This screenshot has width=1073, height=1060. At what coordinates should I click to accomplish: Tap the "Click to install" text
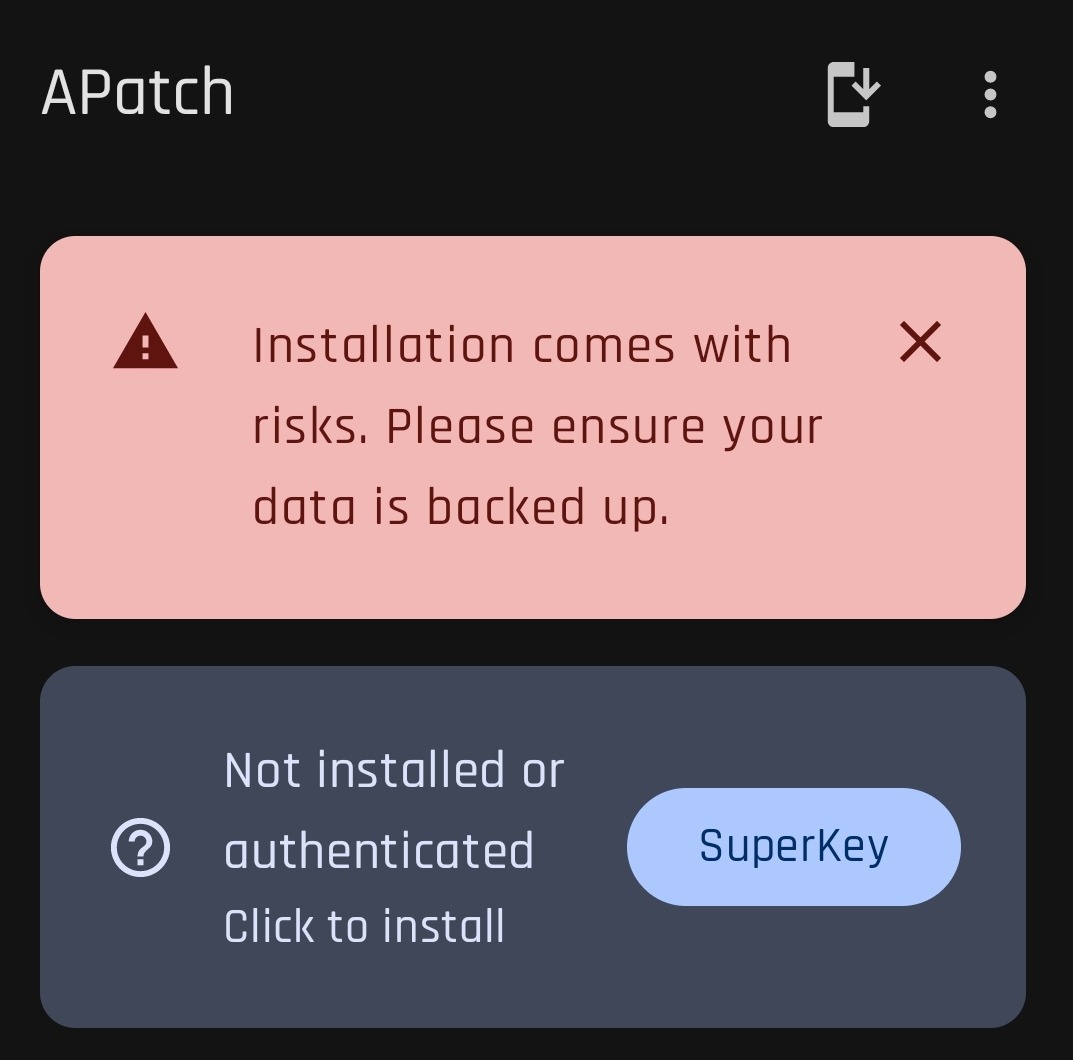point(364,926)
